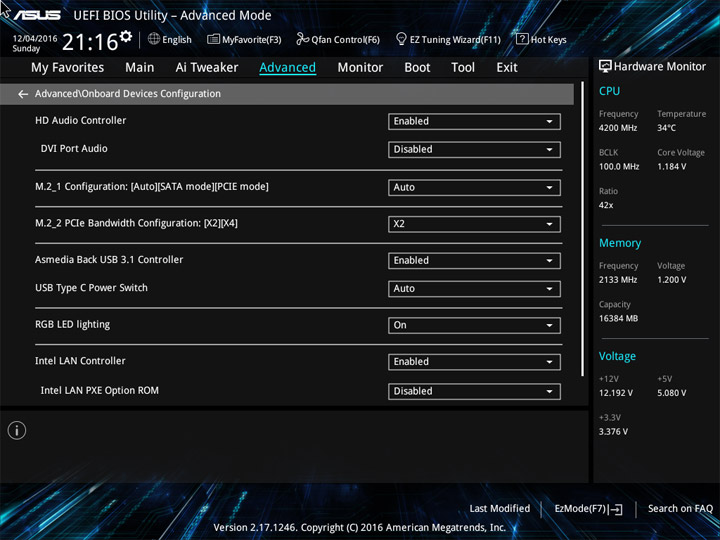This screenshot has height=540, width=720.
Task: Click the ASUS logo
Action: tap(37, 15)
